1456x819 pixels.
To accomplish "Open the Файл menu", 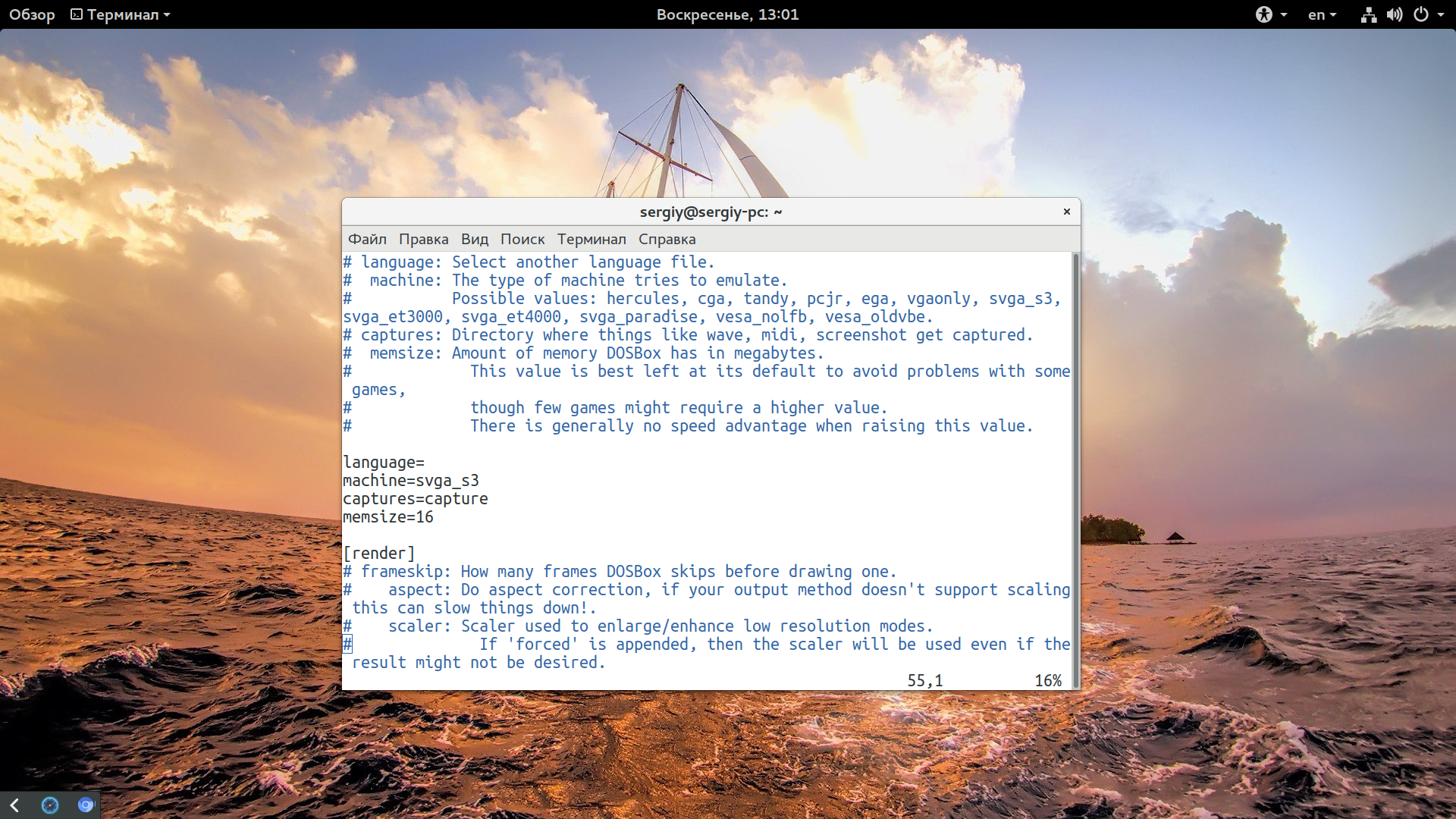I will coord(367,239).
